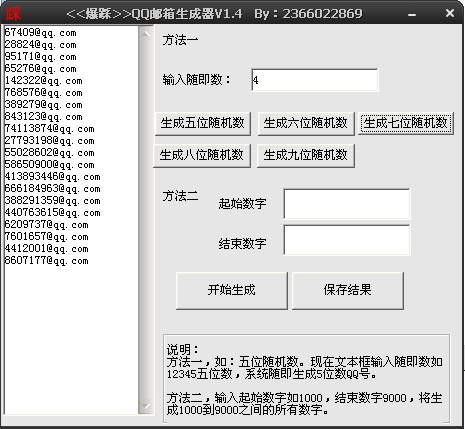Screen dimensions: 465x429
Task: Click the list scrollbar down arrow
Action: point(146,407)
